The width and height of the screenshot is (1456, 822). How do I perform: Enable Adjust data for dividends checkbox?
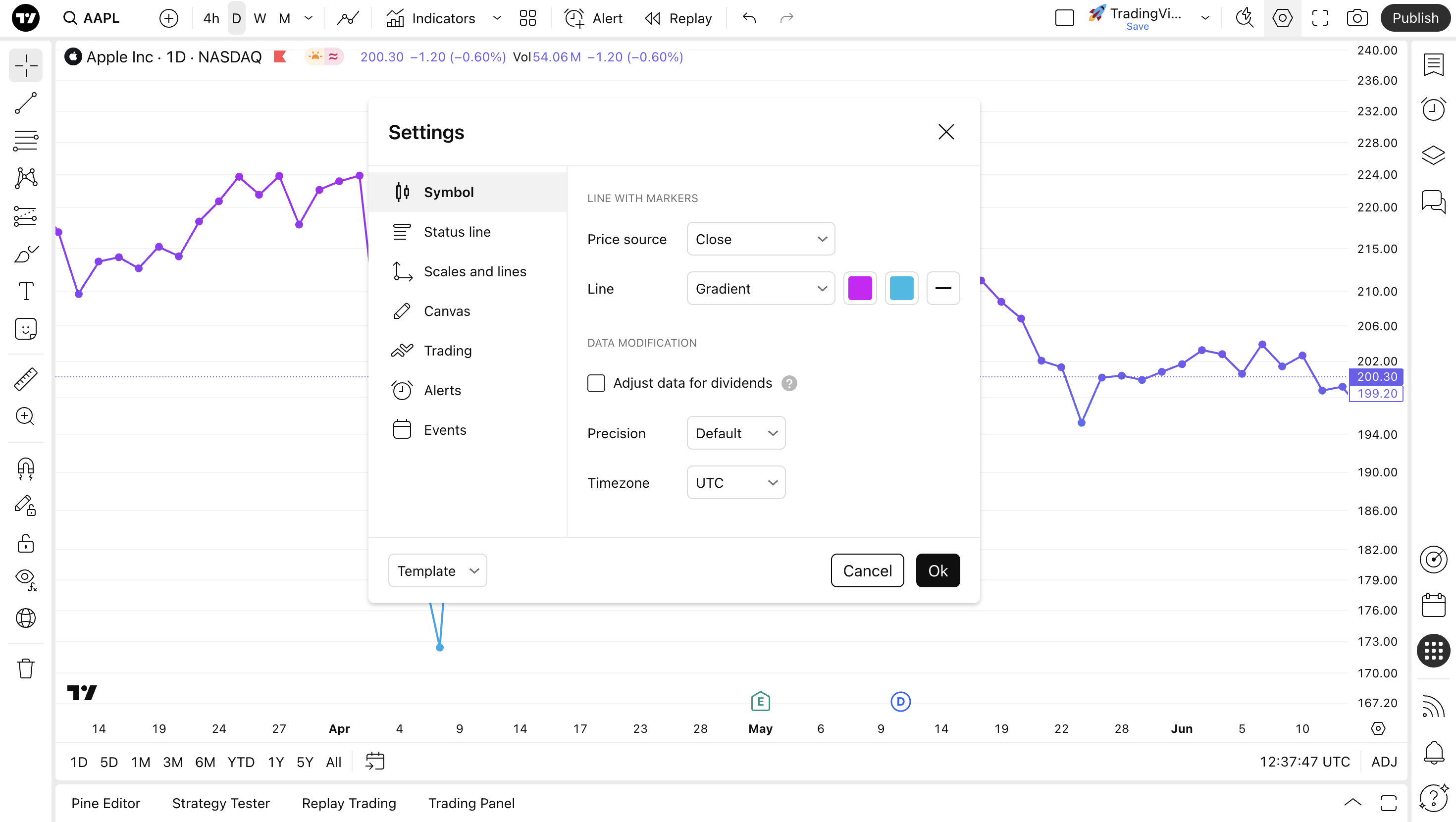[596, 383]
